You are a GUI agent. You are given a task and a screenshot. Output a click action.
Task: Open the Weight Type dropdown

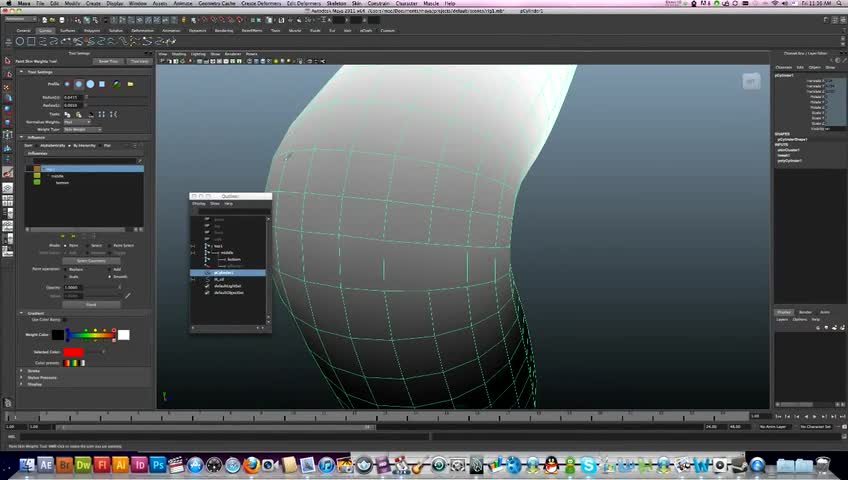83,129
